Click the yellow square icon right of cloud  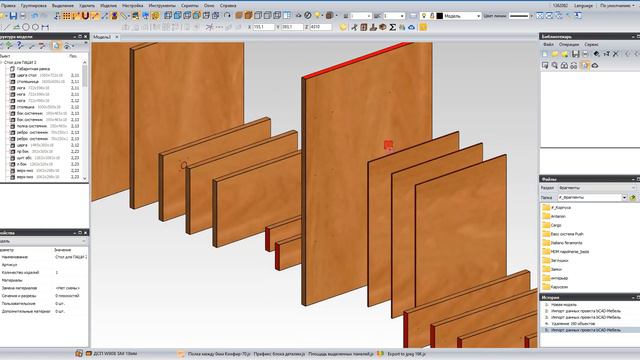pyautogui.click(x=423, y=27)
